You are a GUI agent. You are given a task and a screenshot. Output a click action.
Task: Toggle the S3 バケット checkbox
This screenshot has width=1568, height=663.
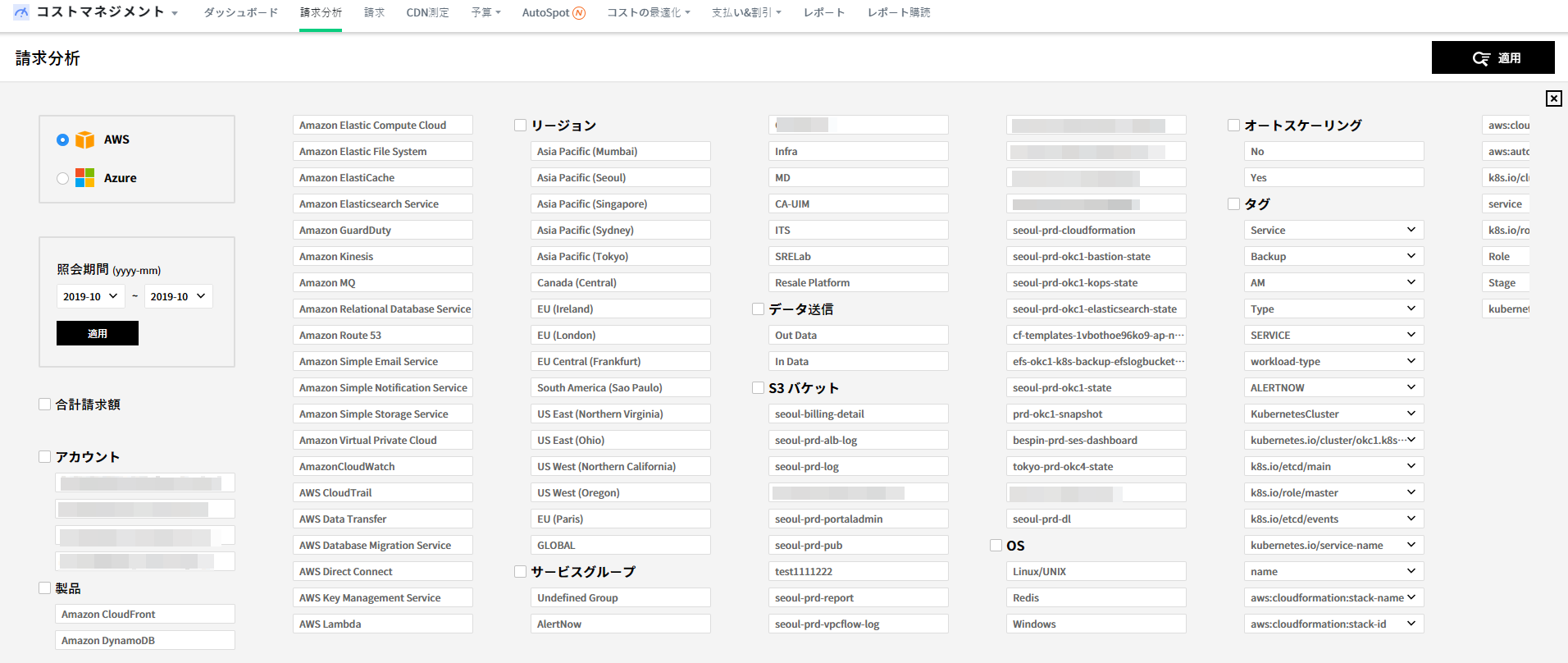click(x=758, y=387)
